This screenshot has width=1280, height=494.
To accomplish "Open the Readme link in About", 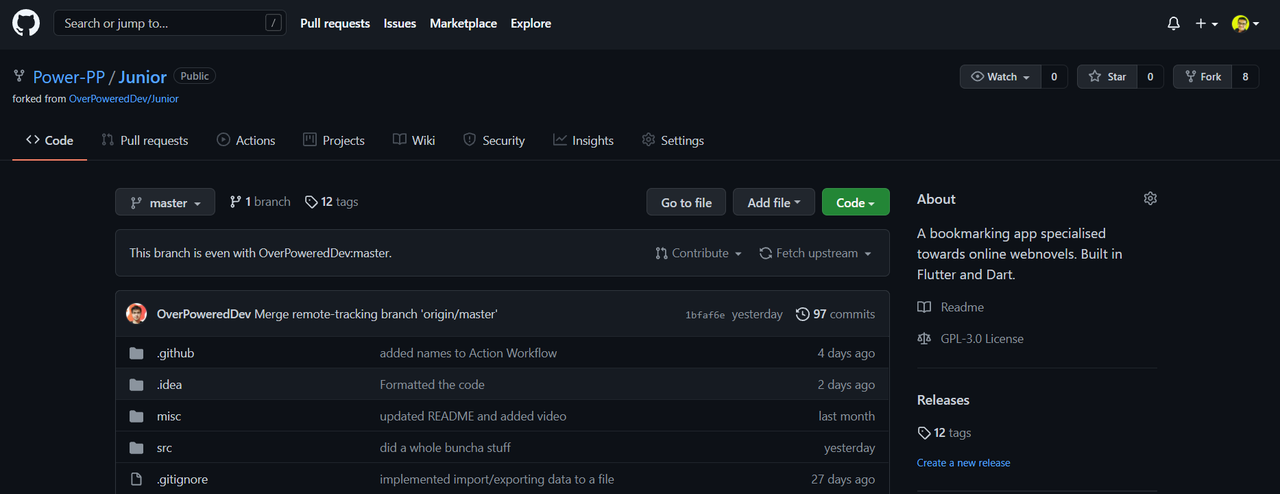I will pos(951,307).
